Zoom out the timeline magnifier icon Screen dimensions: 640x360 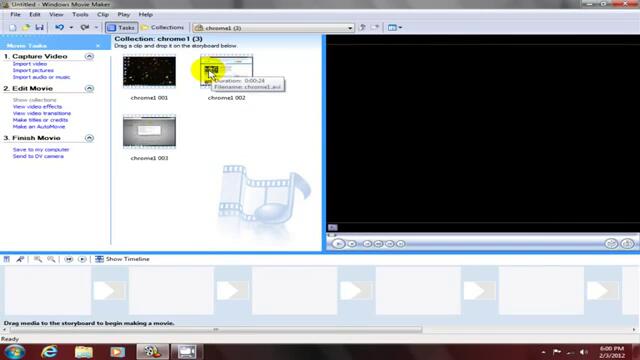(x=51, y=259)
